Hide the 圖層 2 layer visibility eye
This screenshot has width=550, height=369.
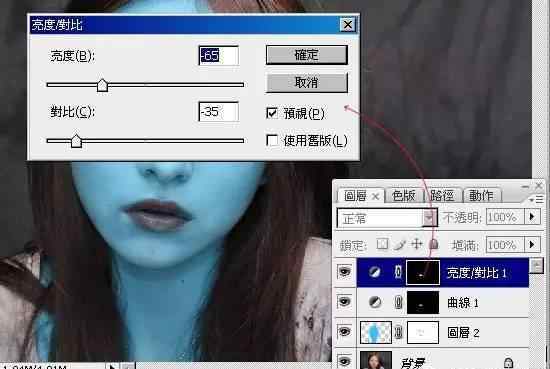[x=344, y=331]
